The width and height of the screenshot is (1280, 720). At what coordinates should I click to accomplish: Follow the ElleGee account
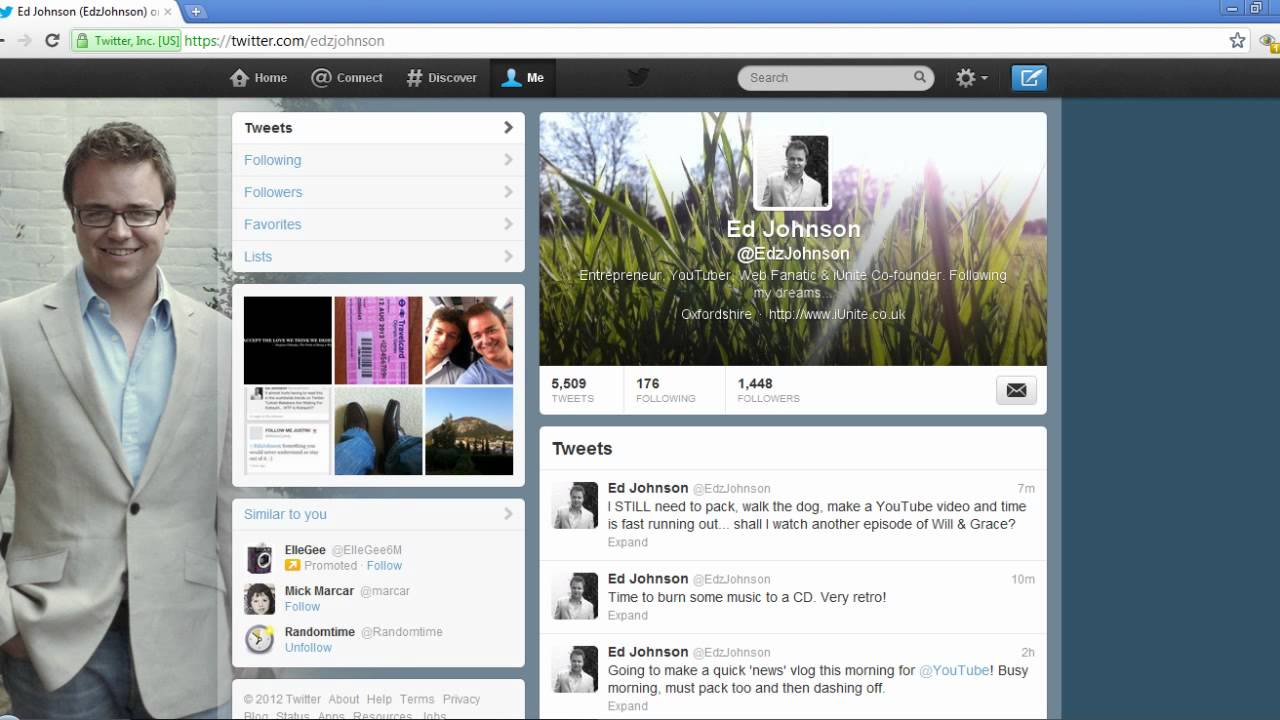click(384, 566)
